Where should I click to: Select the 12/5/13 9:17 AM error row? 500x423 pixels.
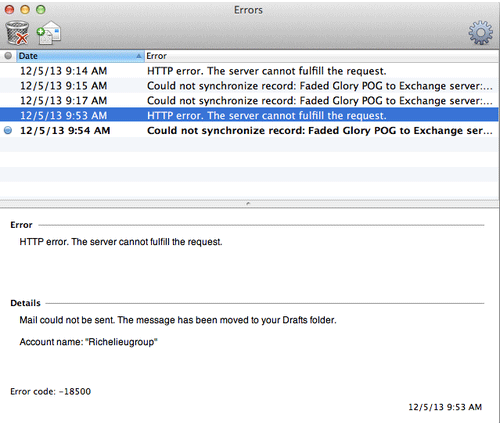[249, 100]
